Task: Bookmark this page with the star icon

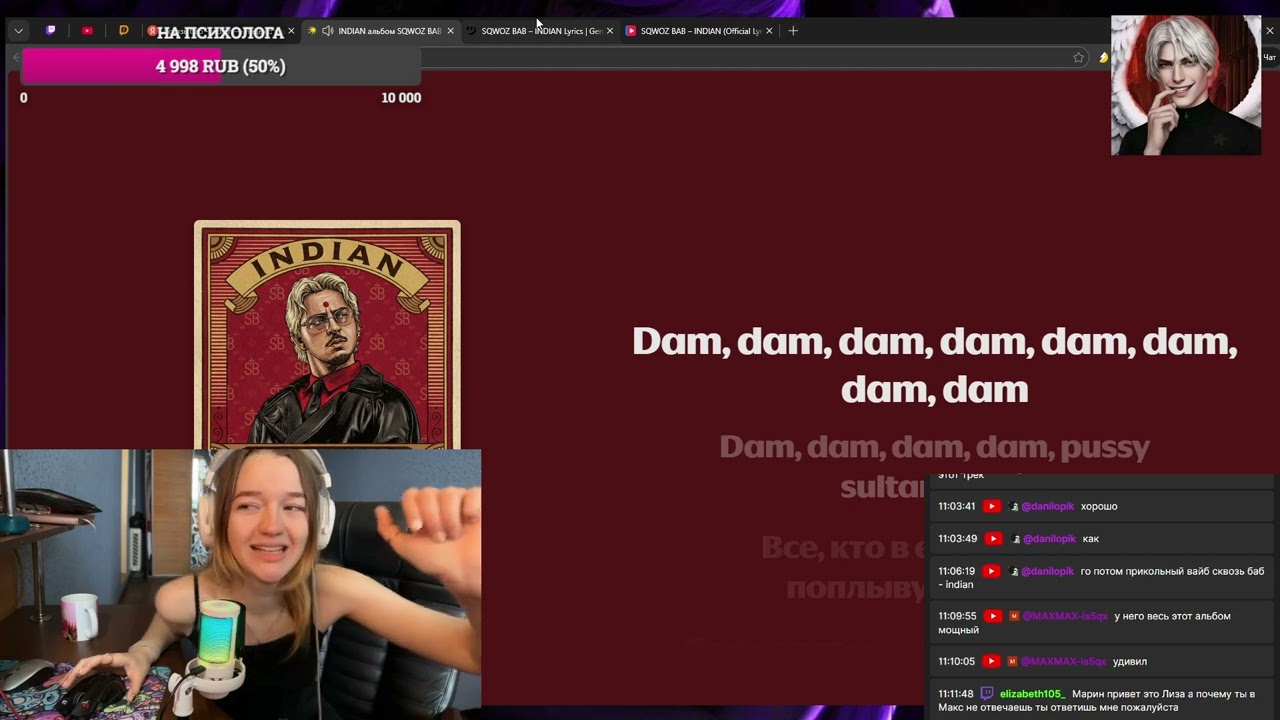Action: click(1078, 58)
